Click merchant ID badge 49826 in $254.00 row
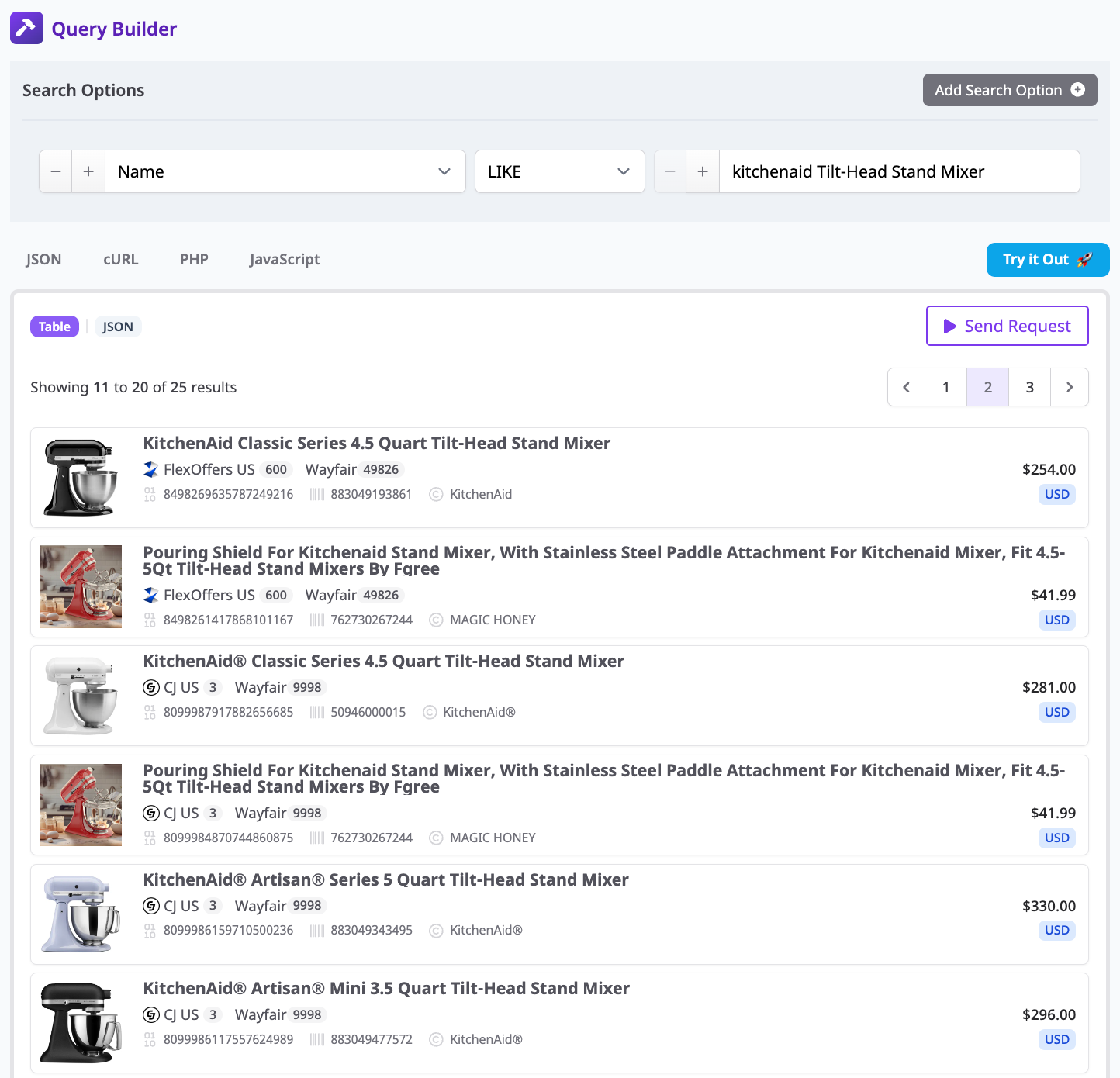Screen dimensions: 1120x1078 381,469
